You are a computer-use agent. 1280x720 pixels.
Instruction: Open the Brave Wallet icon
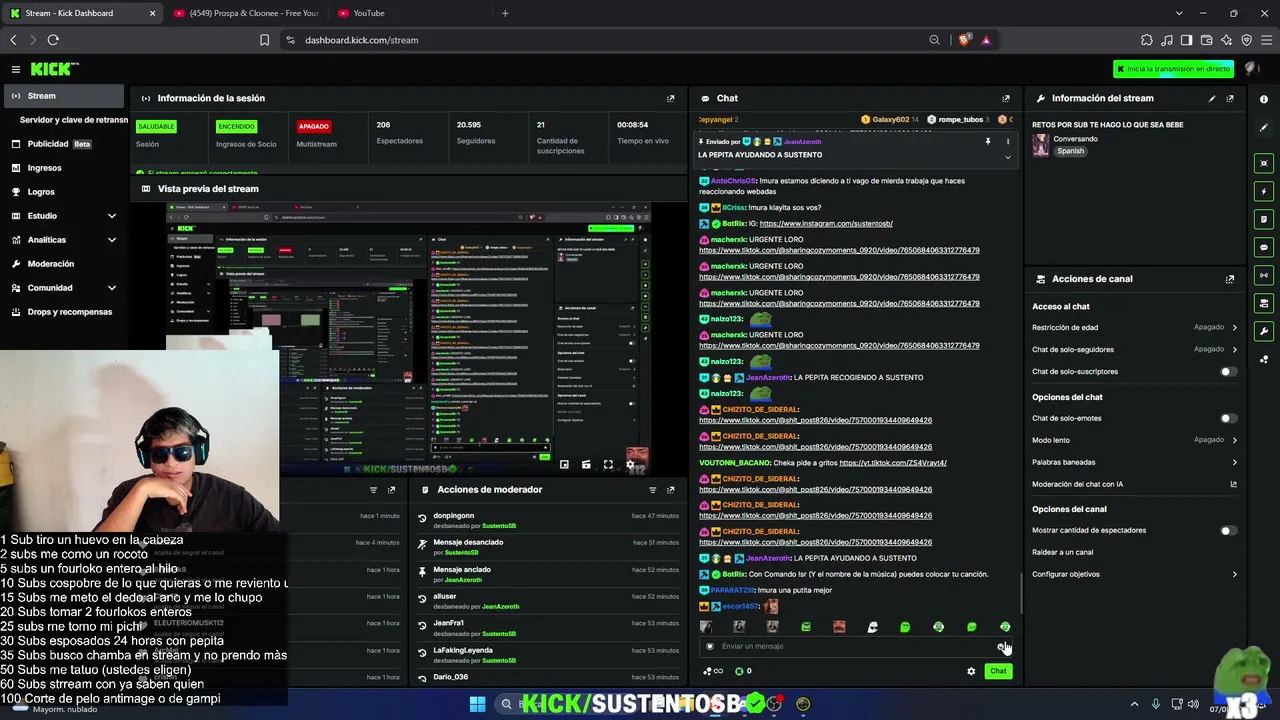[x=1207, y=40]
